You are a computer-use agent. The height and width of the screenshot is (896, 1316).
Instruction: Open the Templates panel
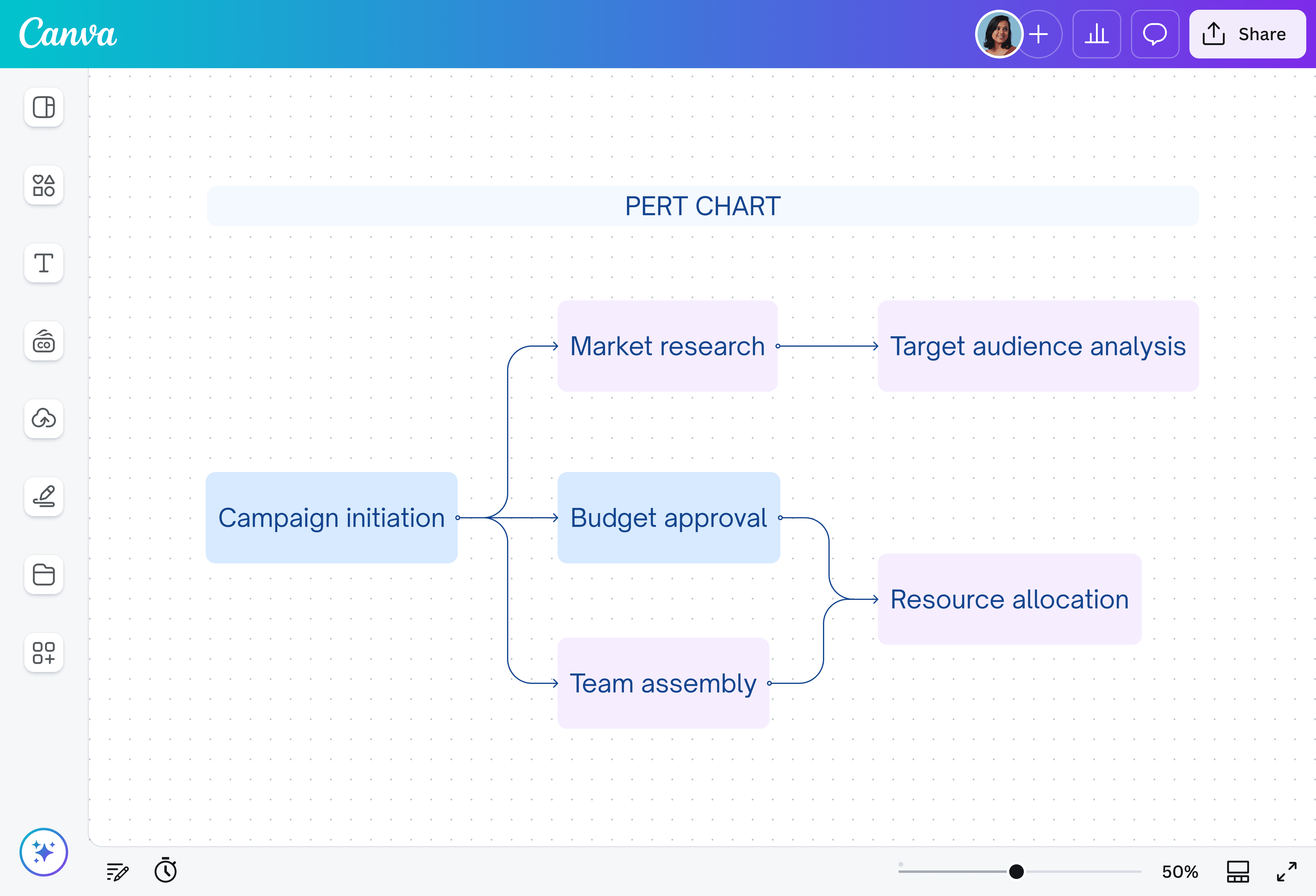44,107
